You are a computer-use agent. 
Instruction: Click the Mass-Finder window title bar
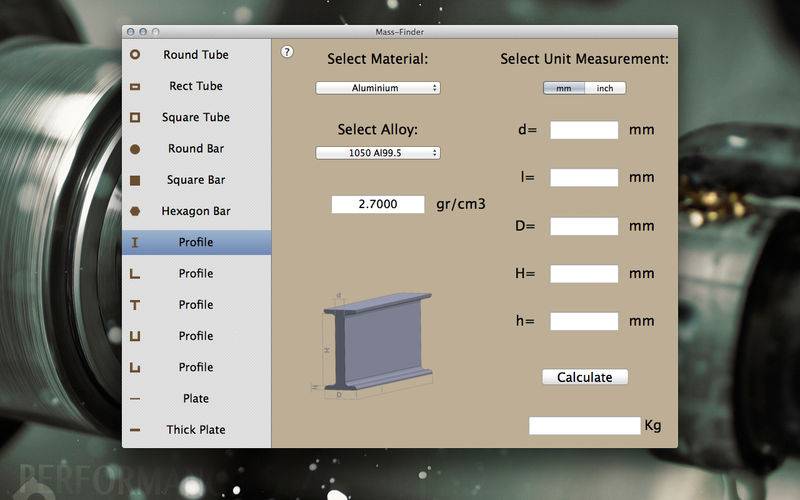(399, 32)
